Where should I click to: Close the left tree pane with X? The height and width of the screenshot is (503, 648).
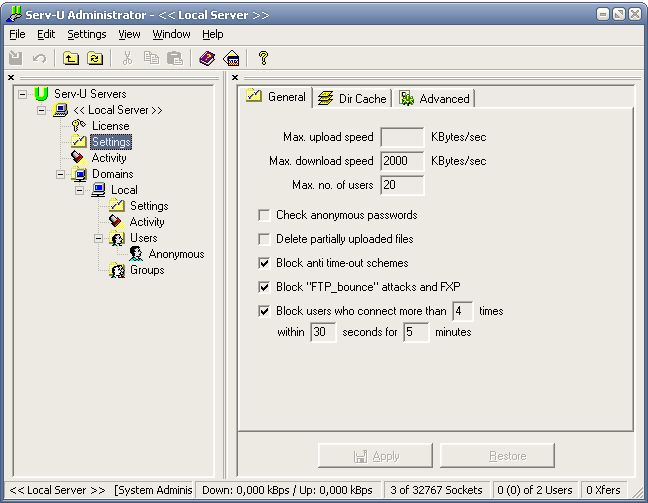pos(11,77)
